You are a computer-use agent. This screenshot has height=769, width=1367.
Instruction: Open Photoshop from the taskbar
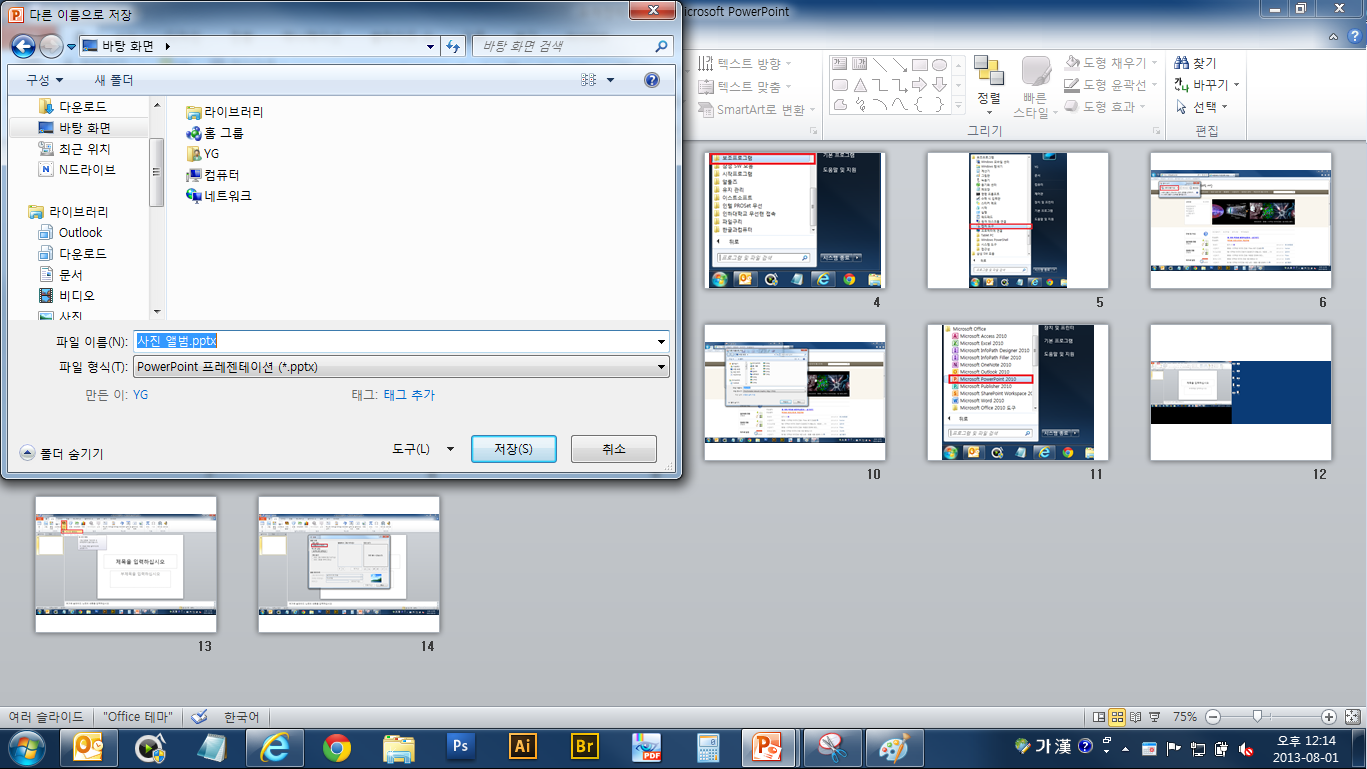[461, 746]
